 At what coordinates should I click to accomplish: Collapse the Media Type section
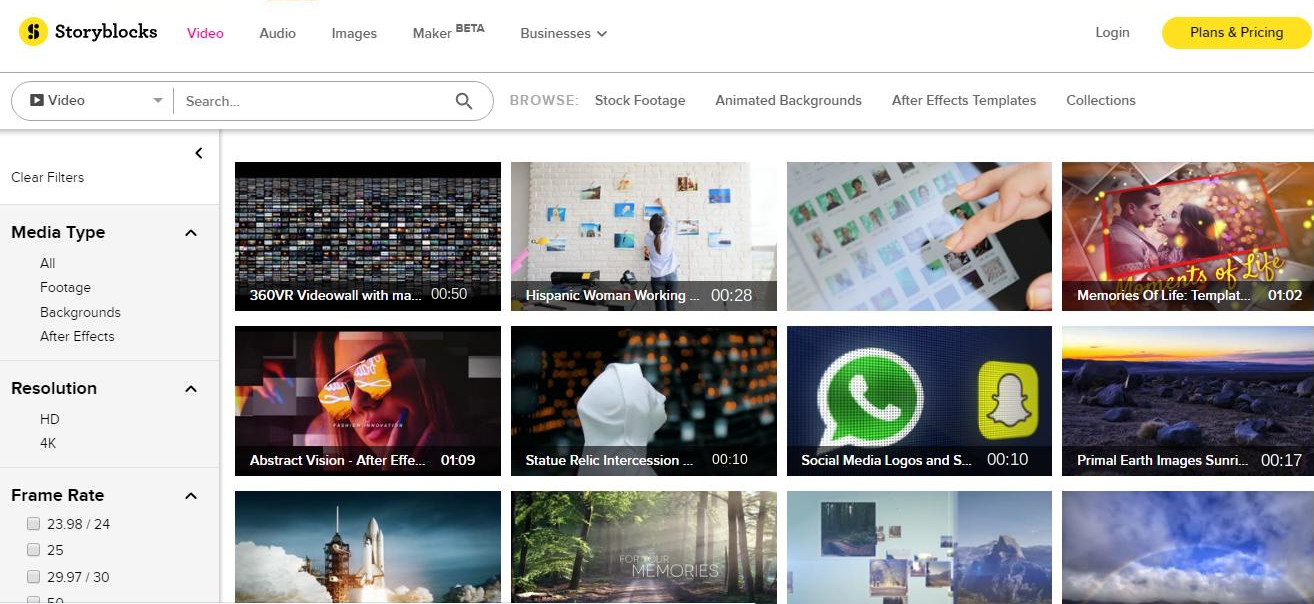coord(190,231)
